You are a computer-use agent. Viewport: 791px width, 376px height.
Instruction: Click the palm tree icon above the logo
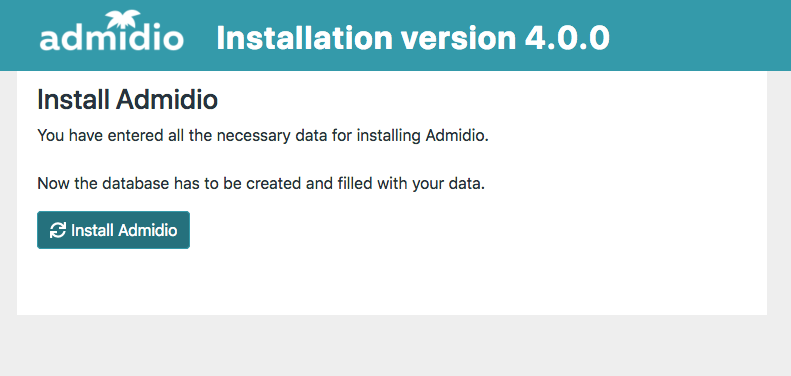point(123,19)
